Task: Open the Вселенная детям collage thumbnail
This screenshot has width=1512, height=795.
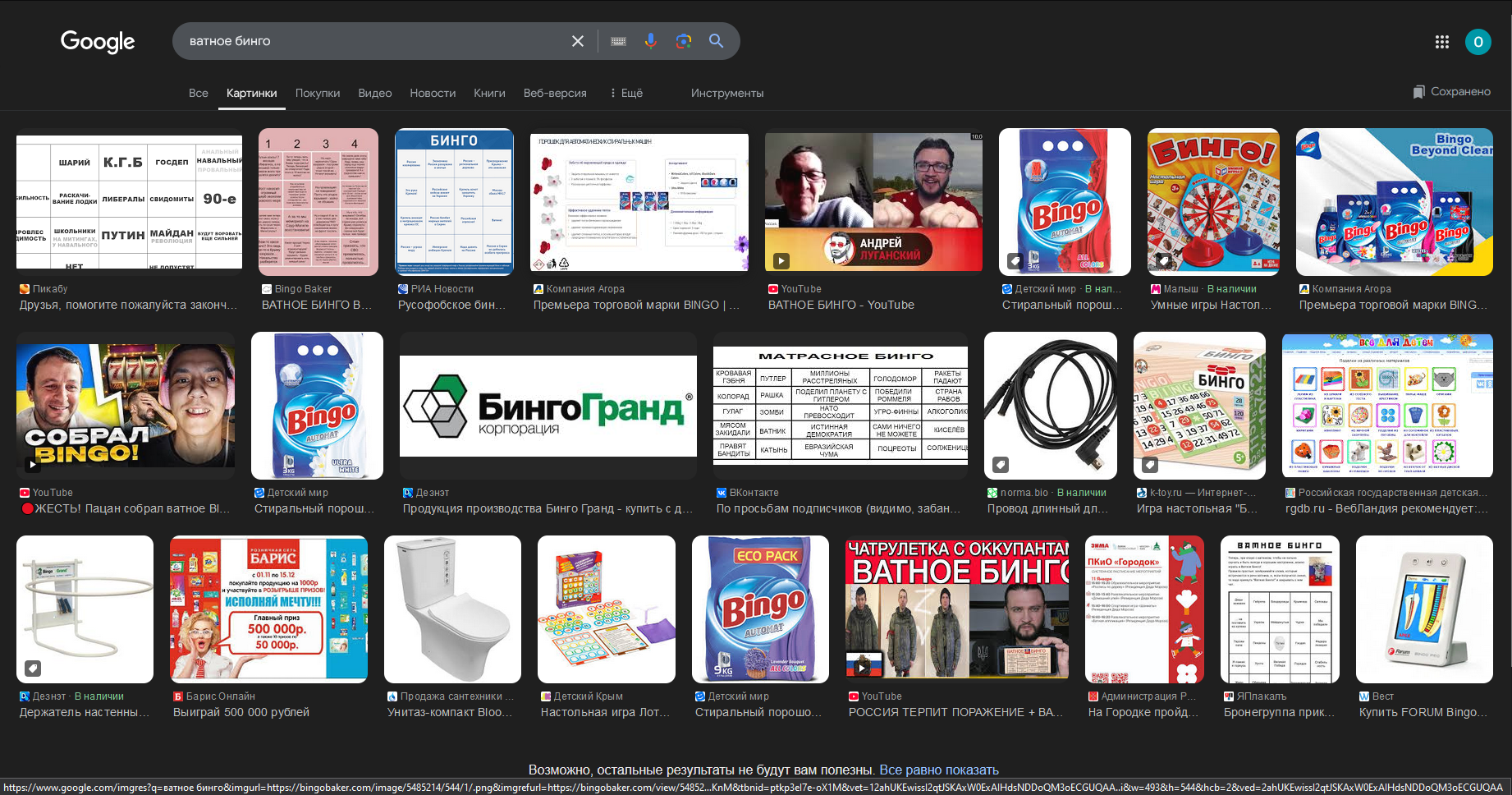Action: pos(1387,406)
